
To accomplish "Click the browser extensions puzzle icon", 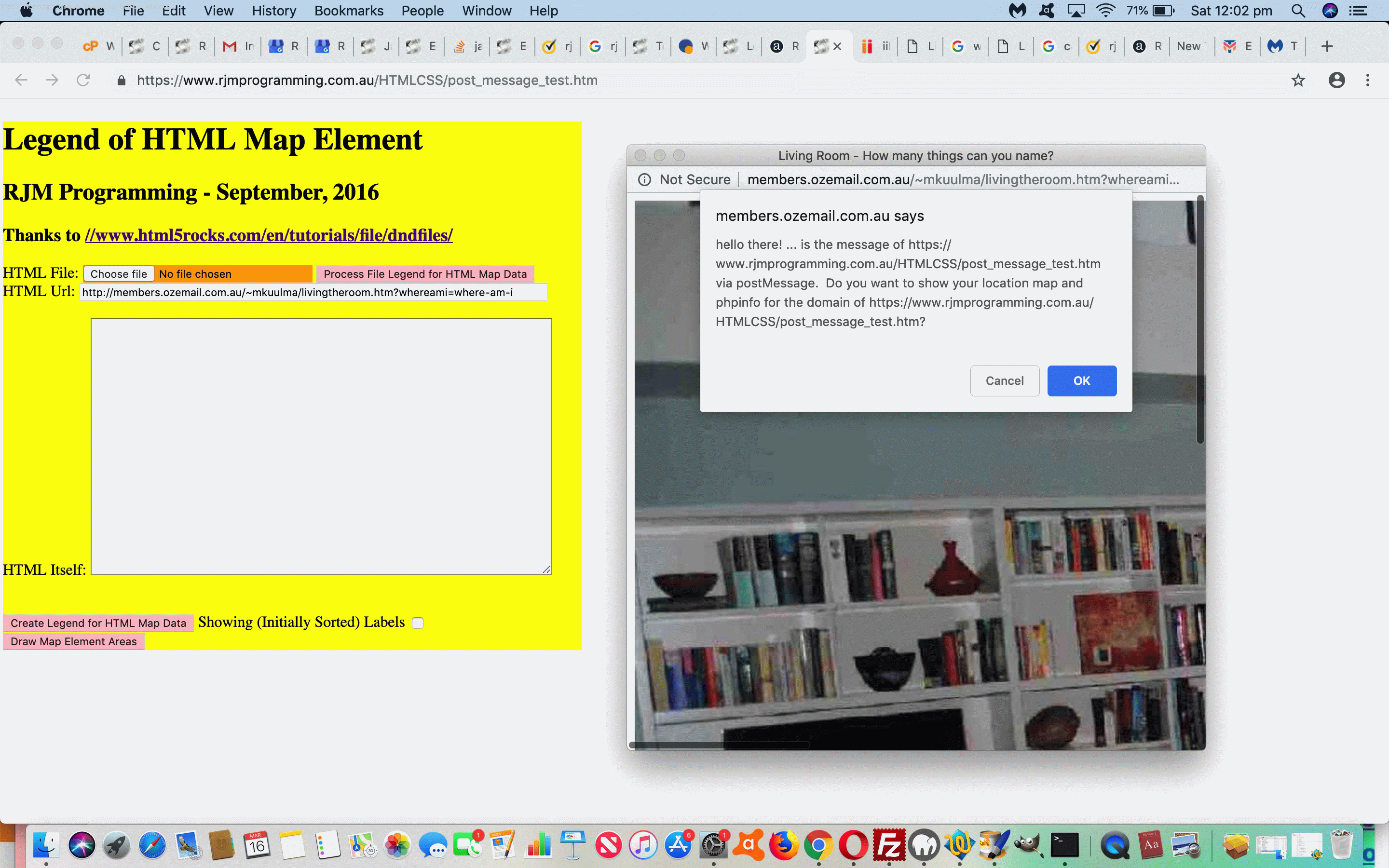I will (x=1318, y=80).
